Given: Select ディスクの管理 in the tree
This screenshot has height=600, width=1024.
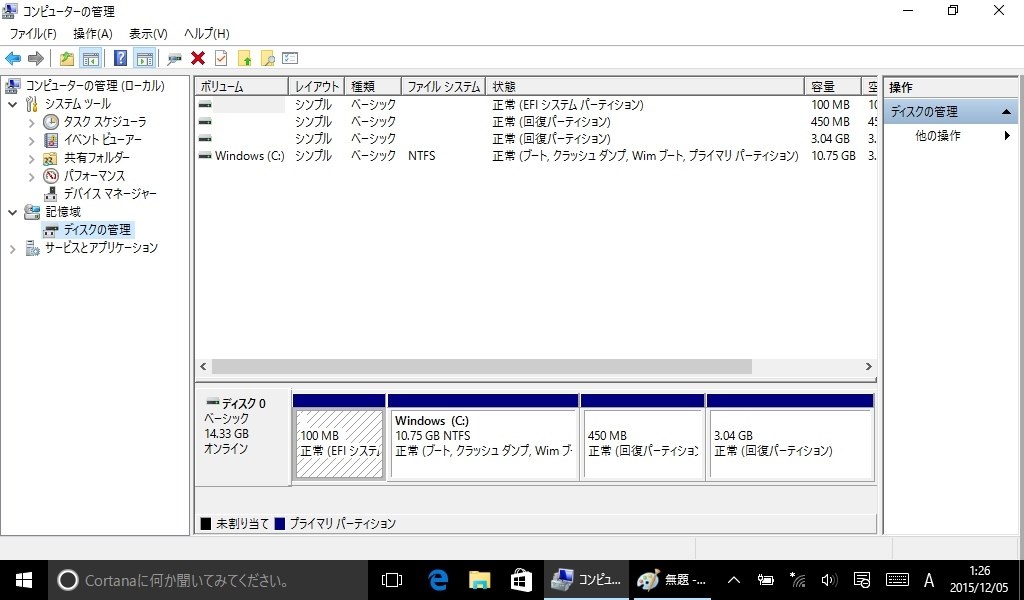Looking at the screenshot, I should point(97,230).
